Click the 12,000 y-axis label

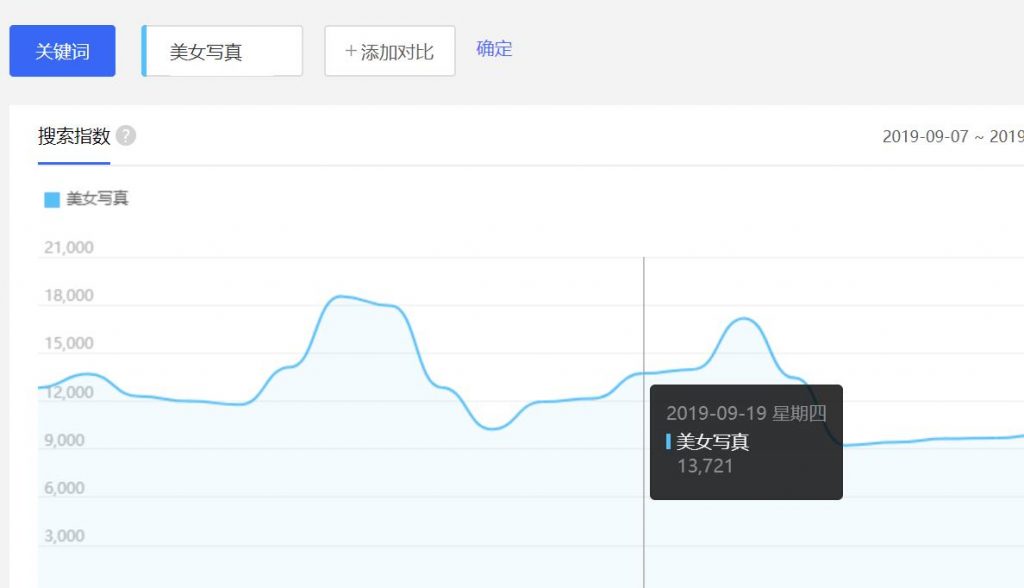click(x=69, y=392)
